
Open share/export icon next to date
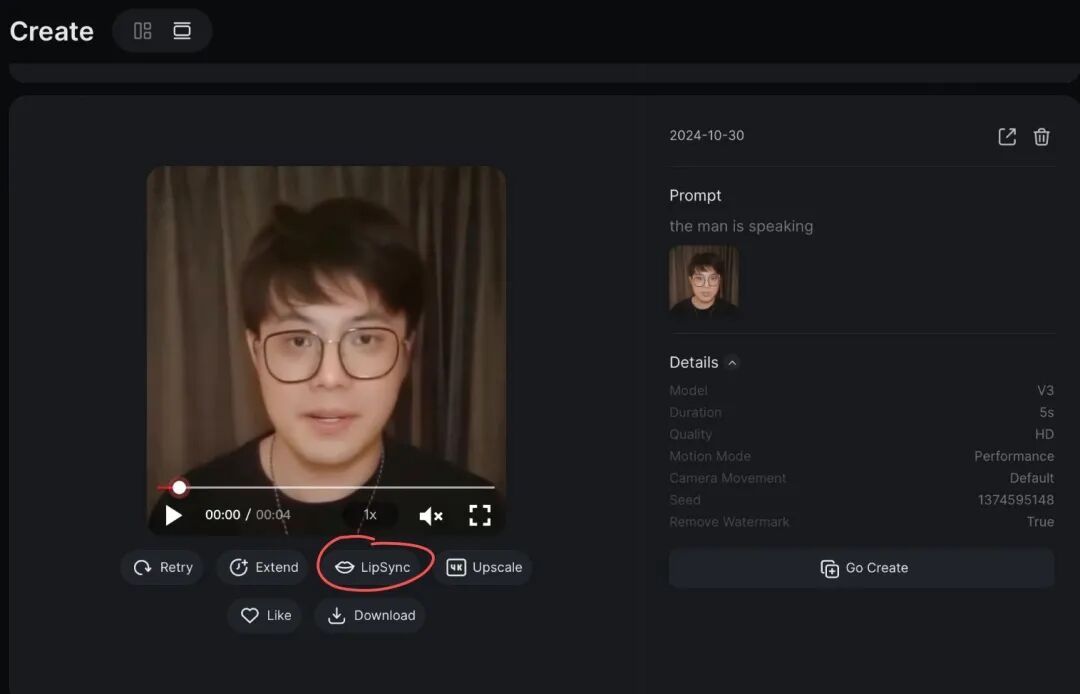(1007, 136)
